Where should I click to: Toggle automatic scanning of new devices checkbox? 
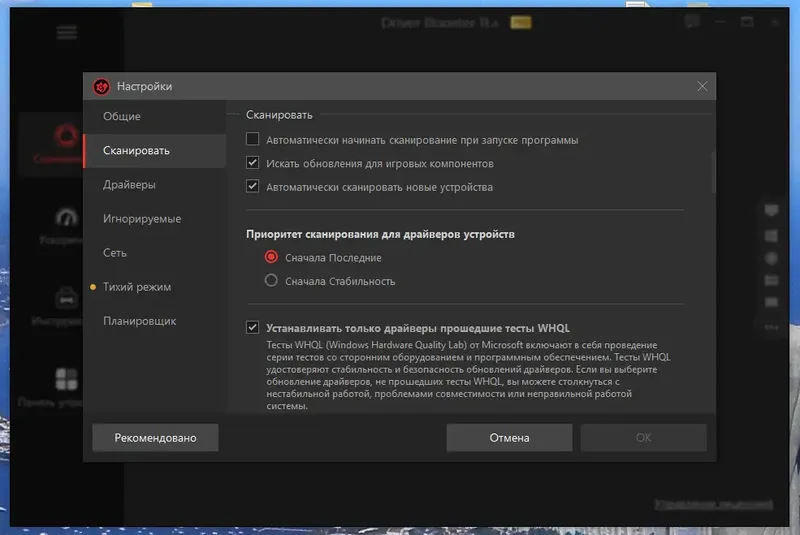[253, 186]
